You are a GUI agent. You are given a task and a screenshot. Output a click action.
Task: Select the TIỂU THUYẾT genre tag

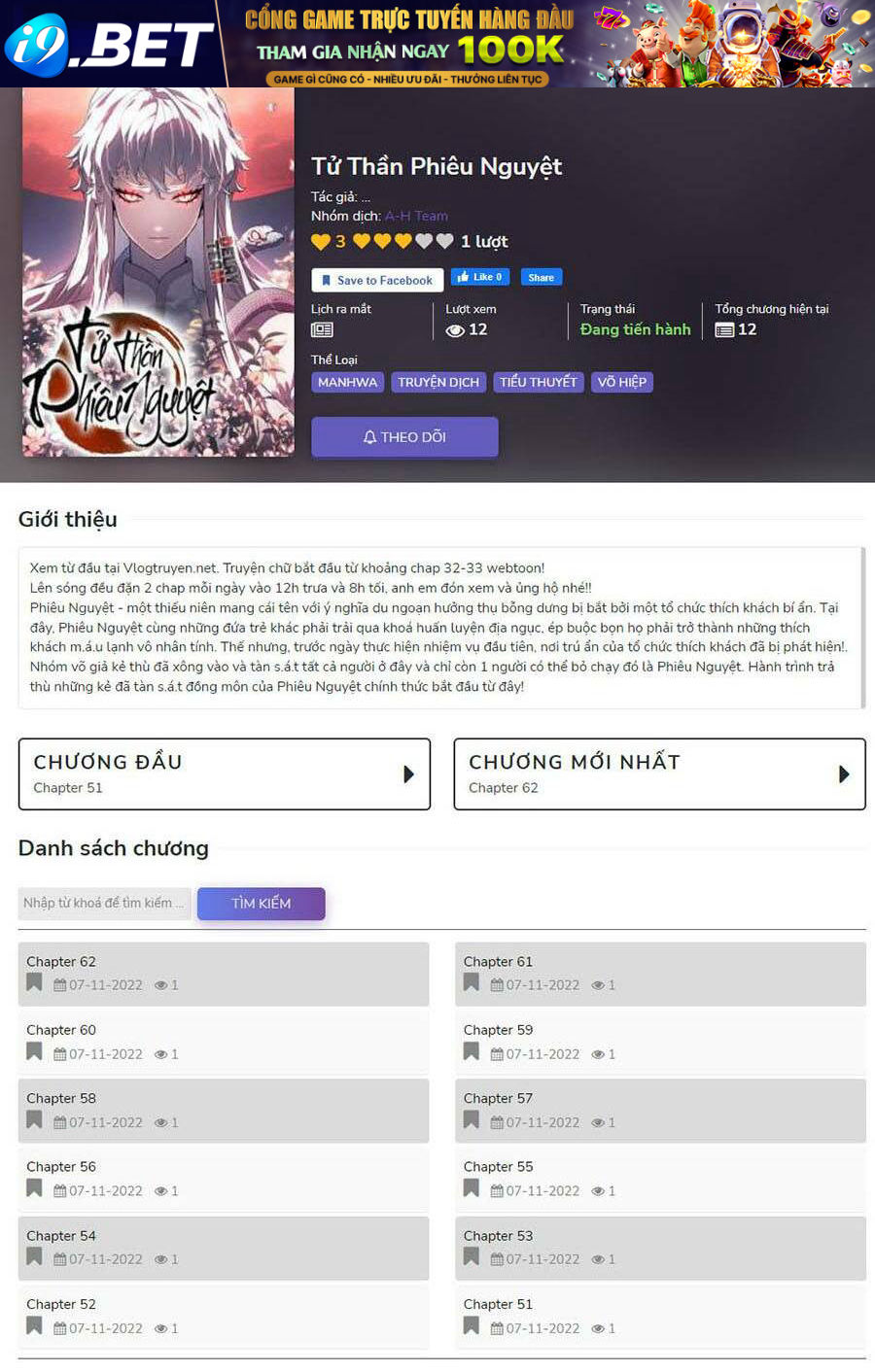[x=539, y=383]
